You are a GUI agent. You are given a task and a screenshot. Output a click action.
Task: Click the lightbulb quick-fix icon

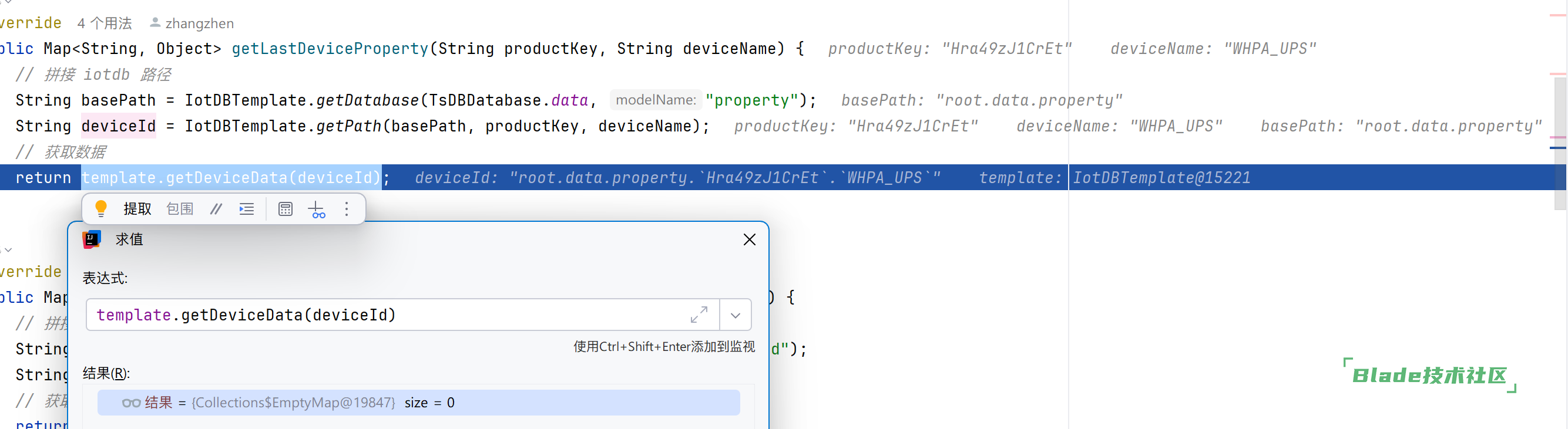[x=101, y=209]
